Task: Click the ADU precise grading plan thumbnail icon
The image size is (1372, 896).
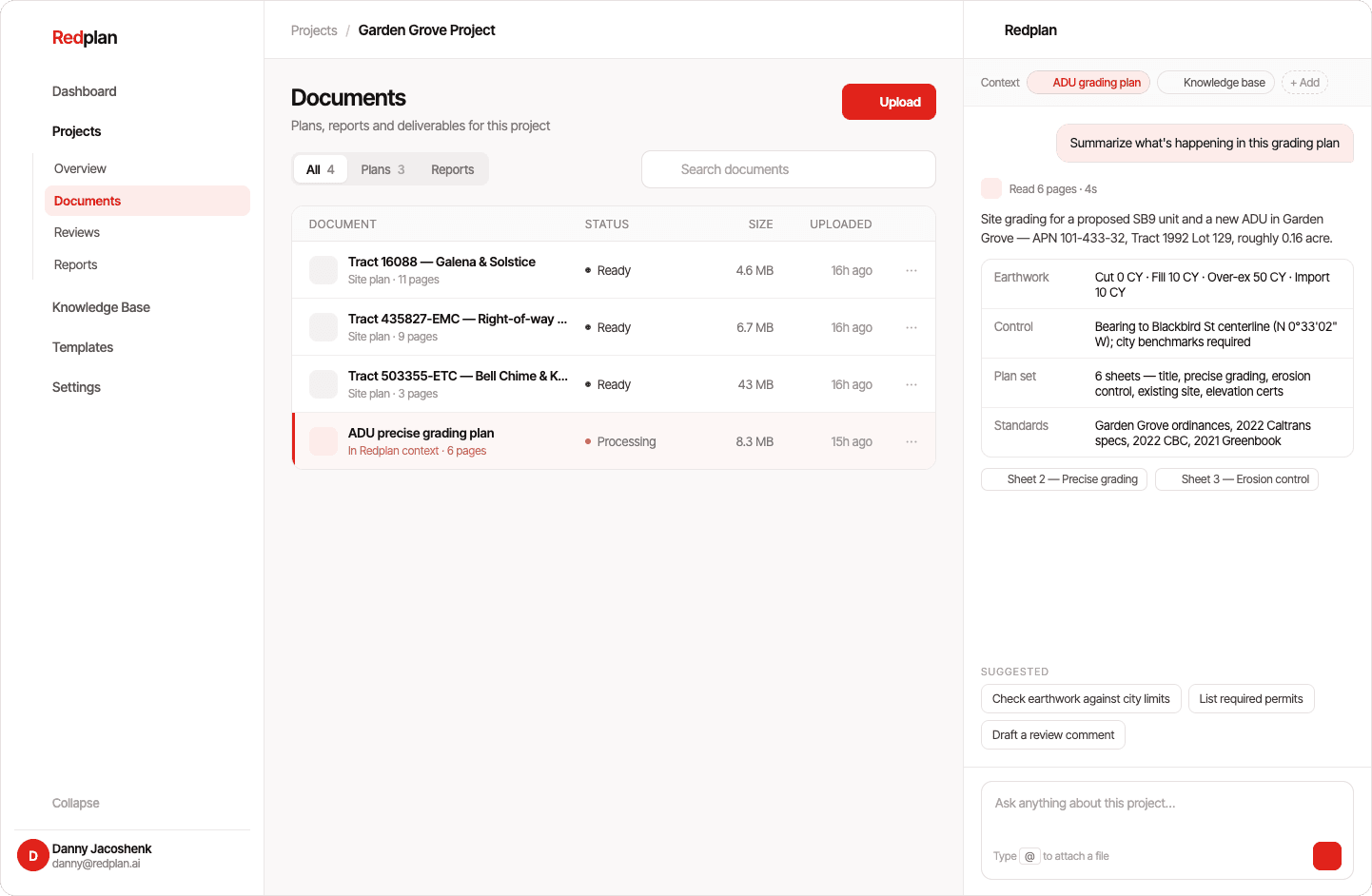Action: [323, 441]
